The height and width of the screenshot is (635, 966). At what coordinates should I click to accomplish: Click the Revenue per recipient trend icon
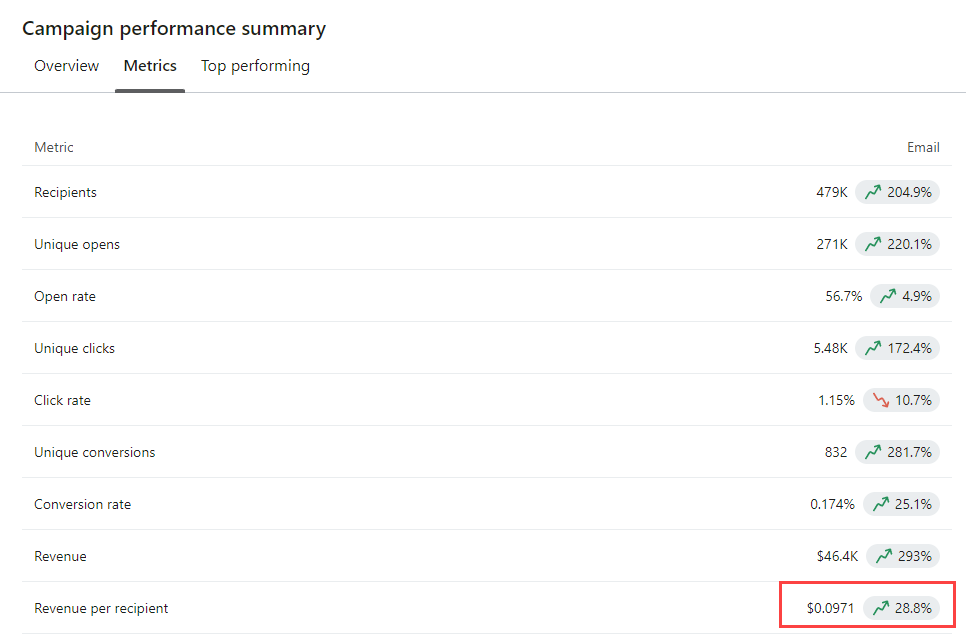click(x=881, y=608)
